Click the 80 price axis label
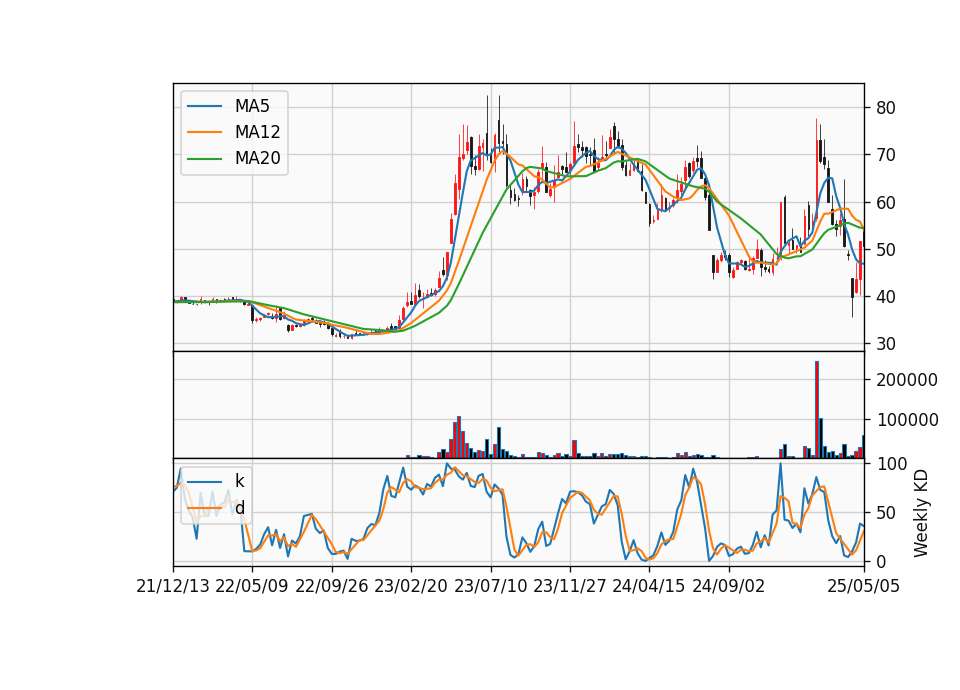 point(885,108)
